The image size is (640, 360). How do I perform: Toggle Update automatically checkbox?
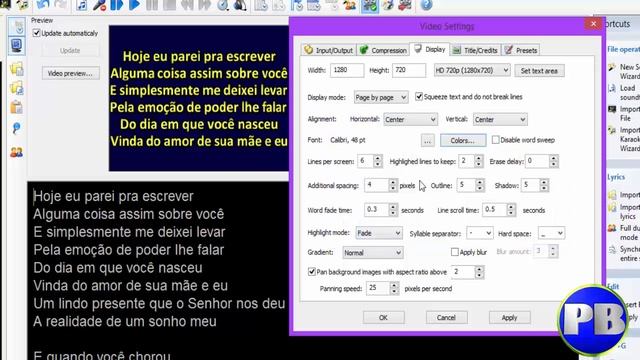pos(37,33)
